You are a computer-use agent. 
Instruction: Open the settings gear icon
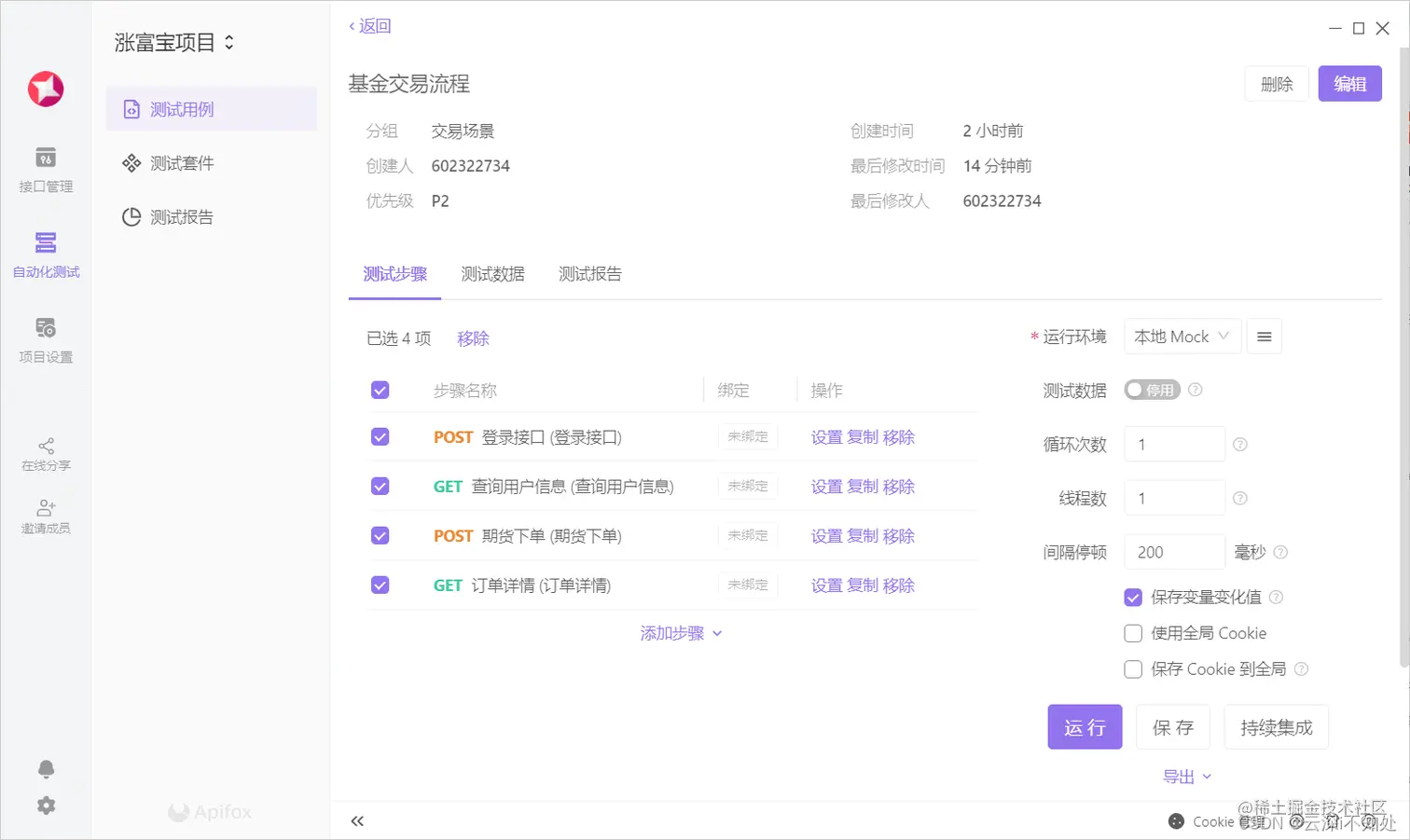[46, 806]
